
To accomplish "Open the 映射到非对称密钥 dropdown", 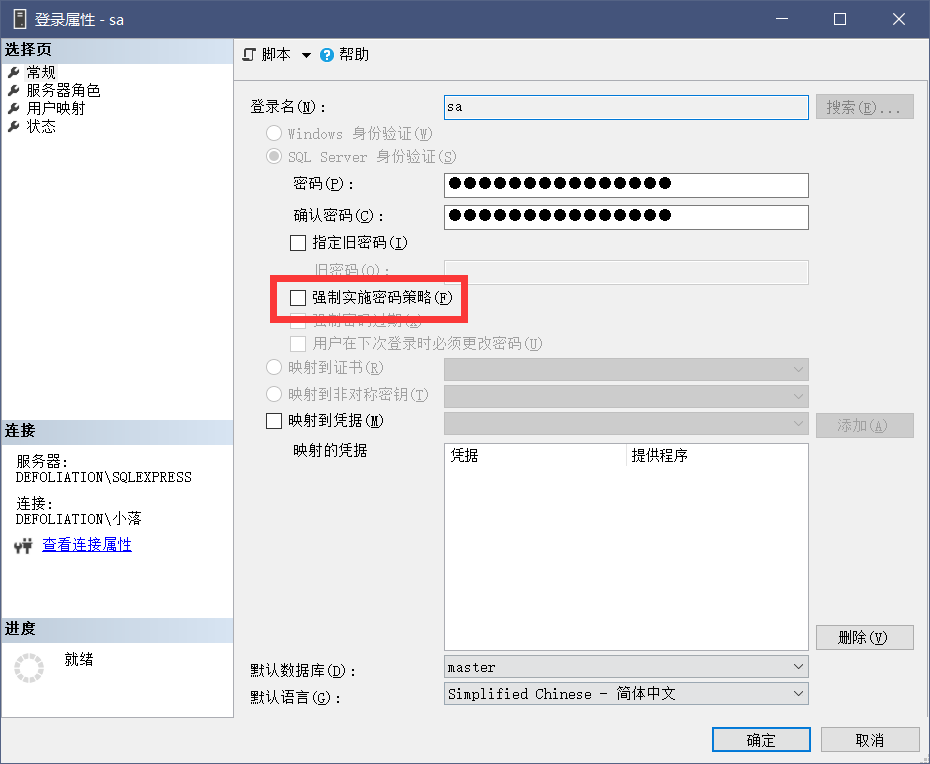I will pyautogui.click(x=626, y=396).
